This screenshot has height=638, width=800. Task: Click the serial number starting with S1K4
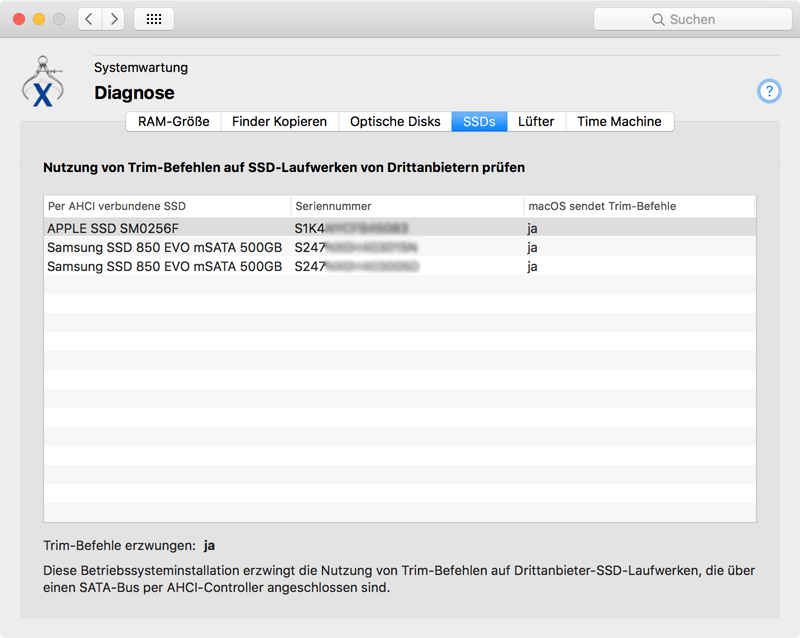pos(351,228)
